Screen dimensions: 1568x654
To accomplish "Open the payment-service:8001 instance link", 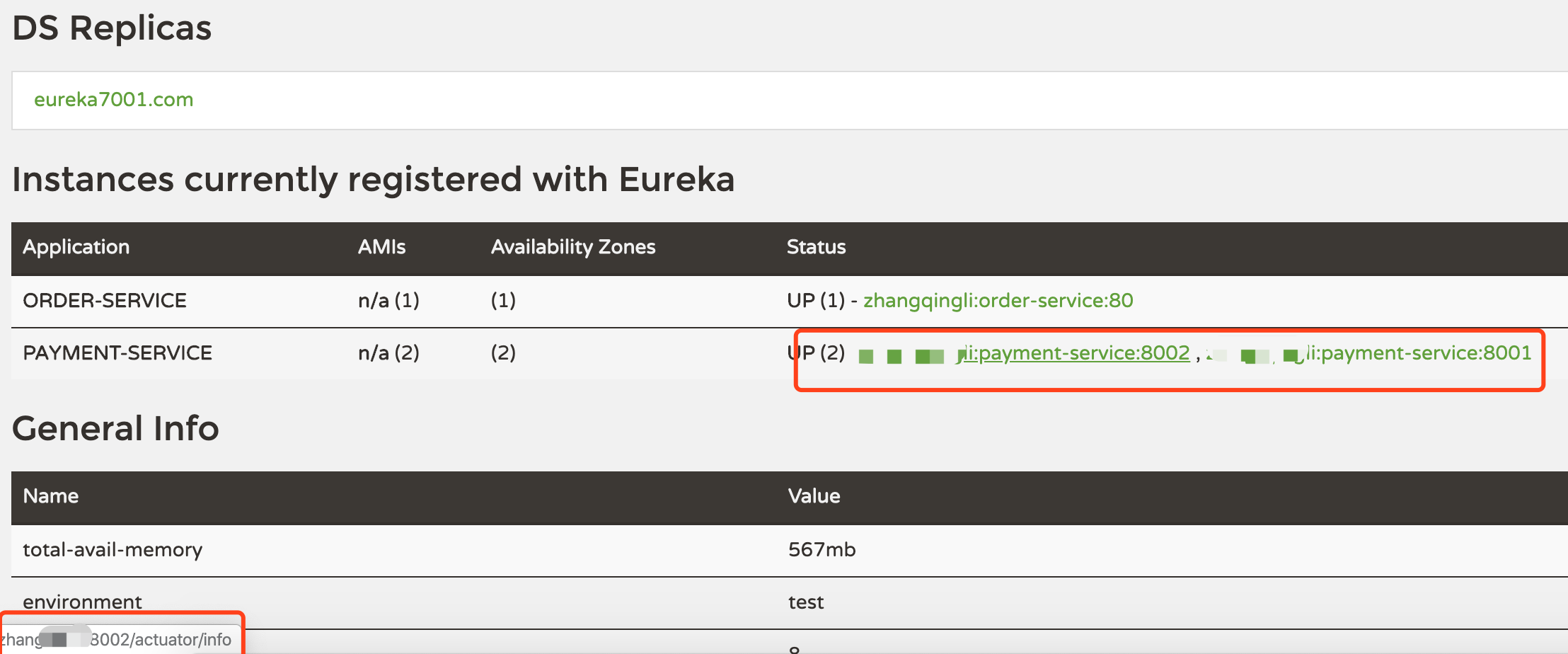I will [x=1415, y=353].
